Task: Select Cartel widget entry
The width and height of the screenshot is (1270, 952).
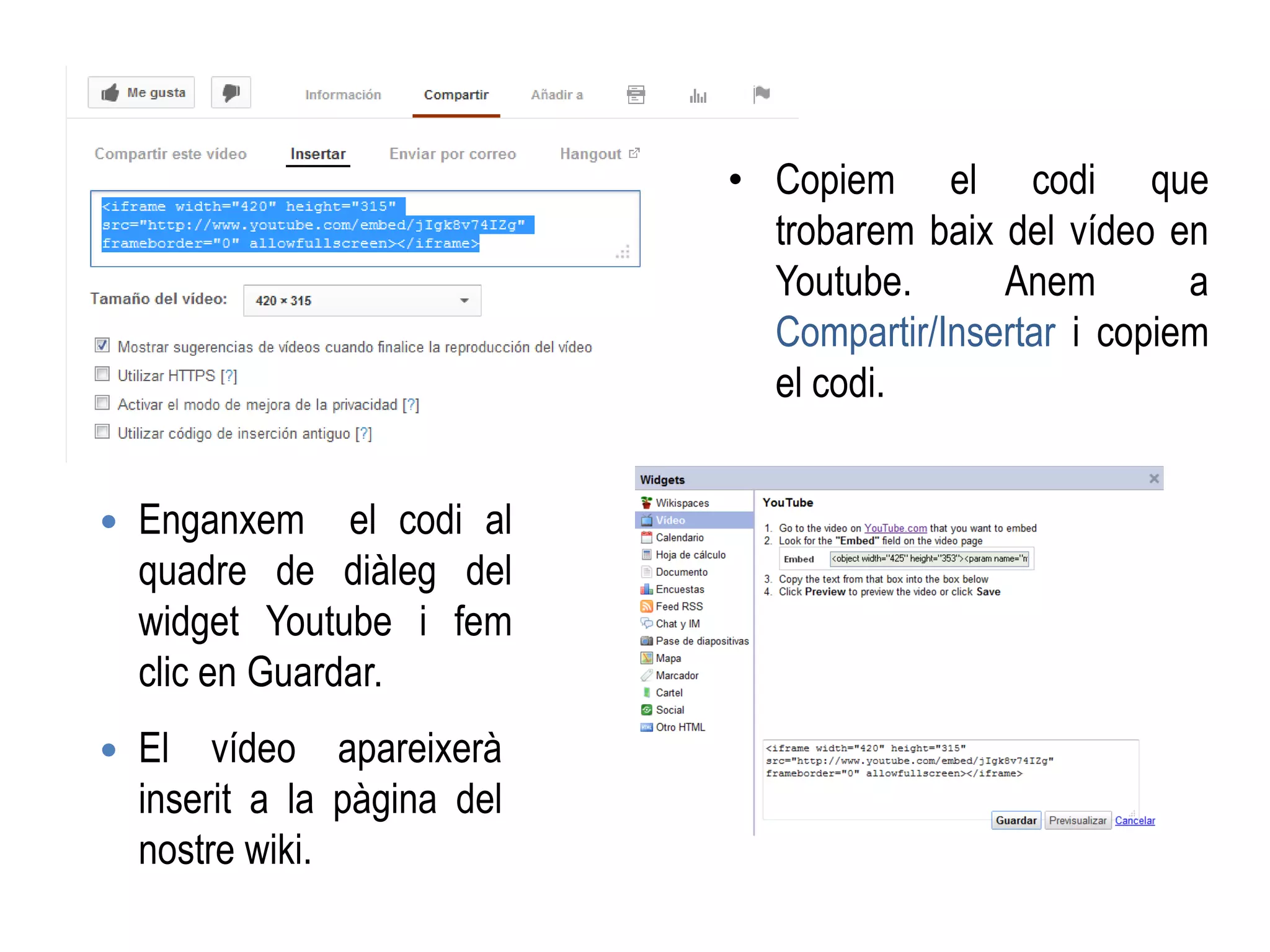Action: 694,693
